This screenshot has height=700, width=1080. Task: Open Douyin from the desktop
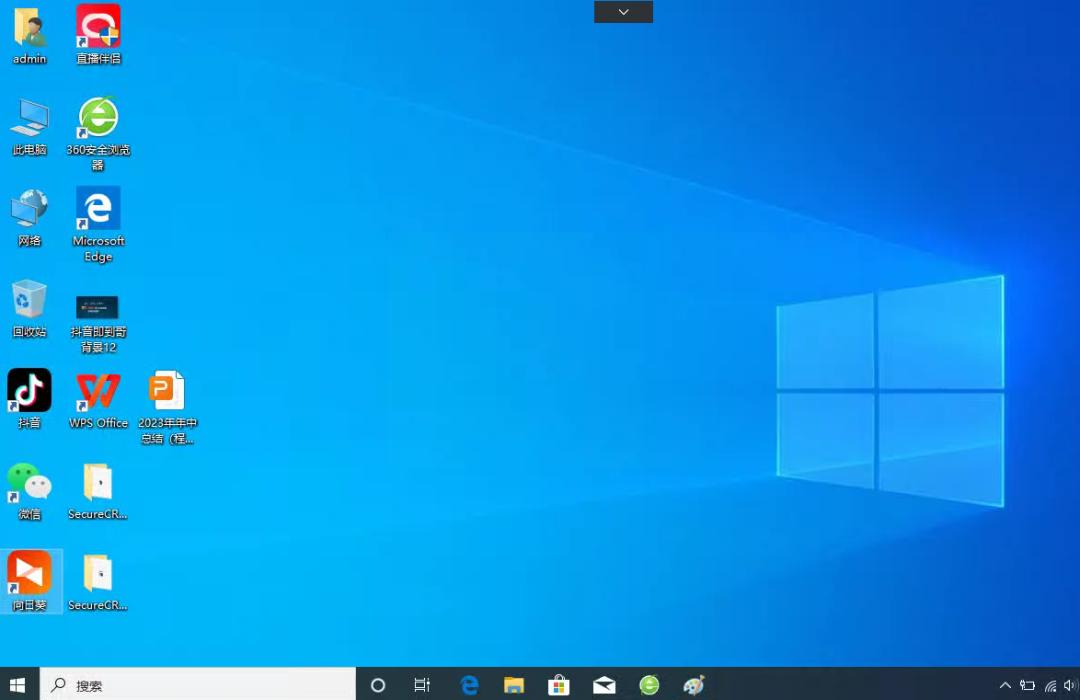click(x=29, y=390)
